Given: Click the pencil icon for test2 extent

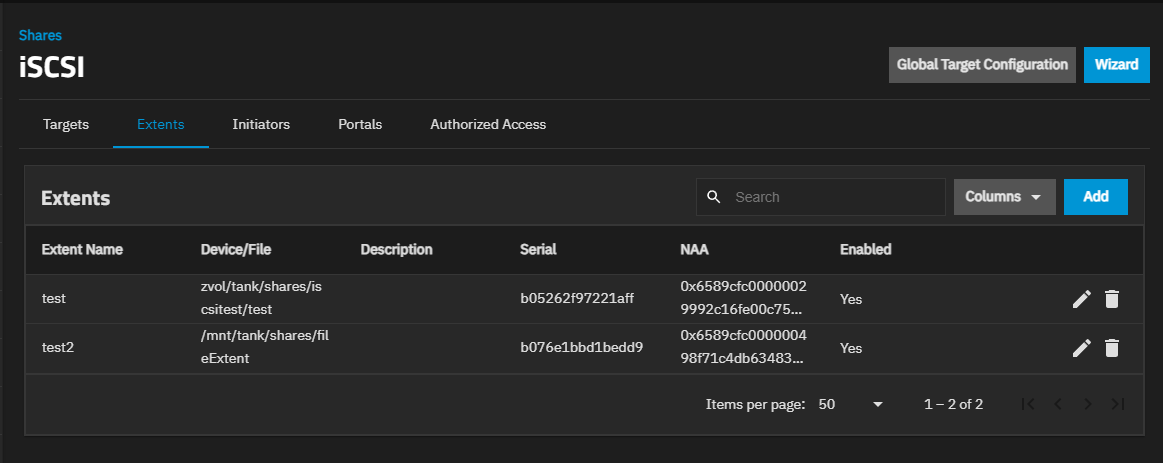Looking at the screenshot, I should pos(1081,348).
